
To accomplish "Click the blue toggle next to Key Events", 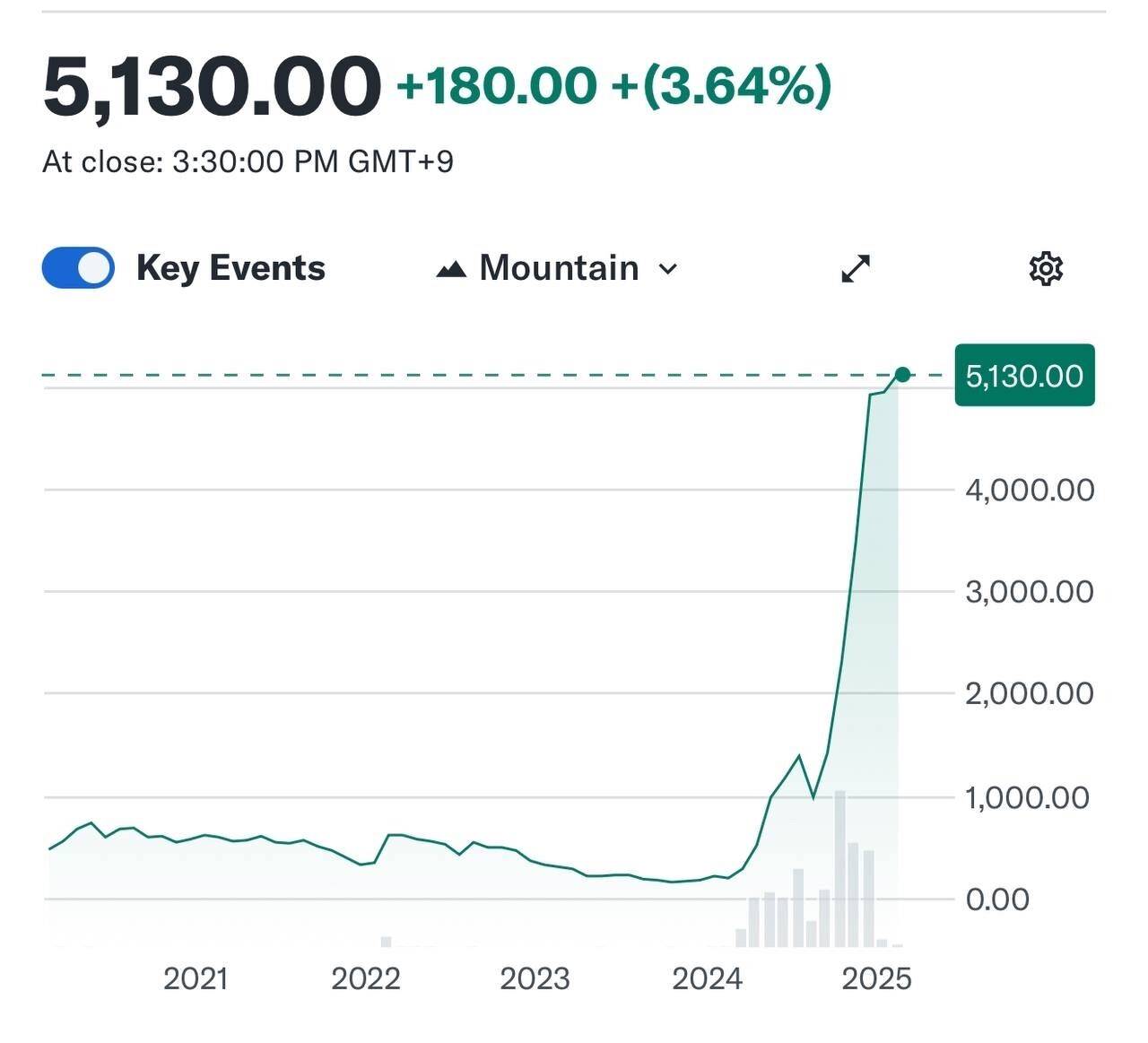I will (x=77, y=266).
